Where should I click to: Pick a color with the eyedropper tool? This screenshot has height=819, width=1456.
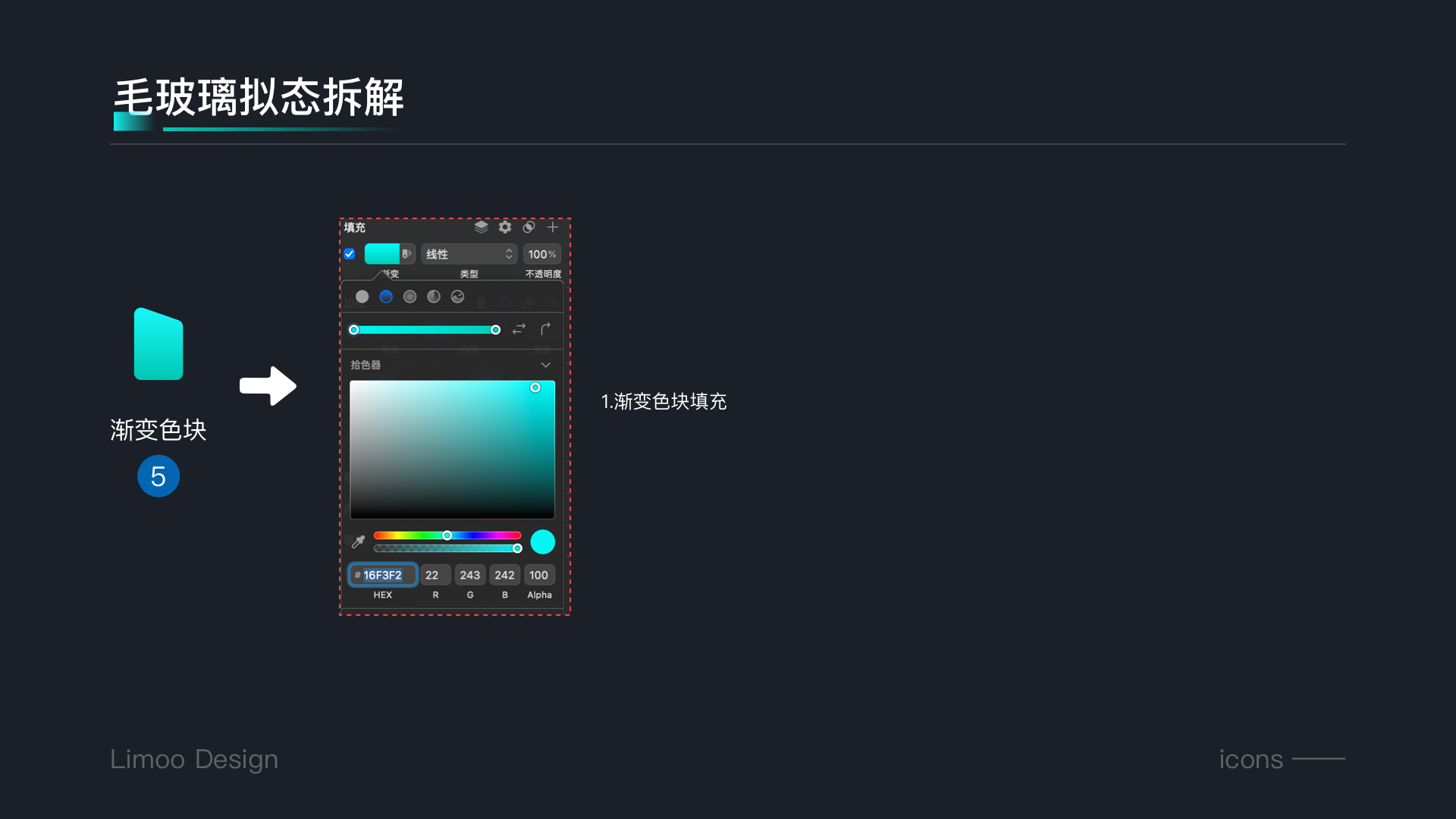358,541
